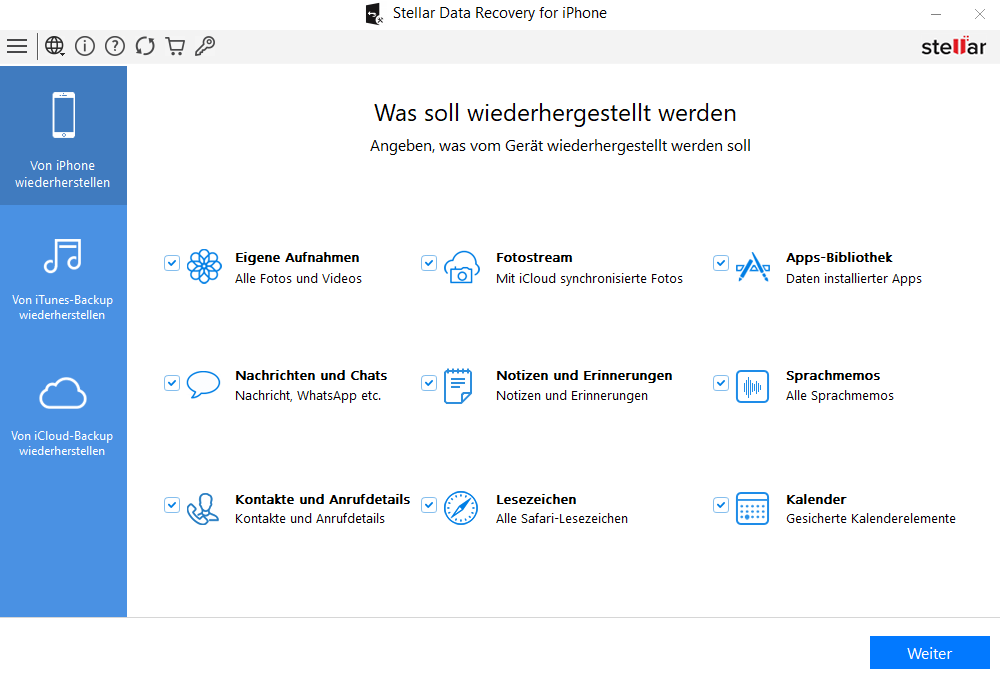Click the Notizen und Erinnerungen label

(x=584, y=376)
